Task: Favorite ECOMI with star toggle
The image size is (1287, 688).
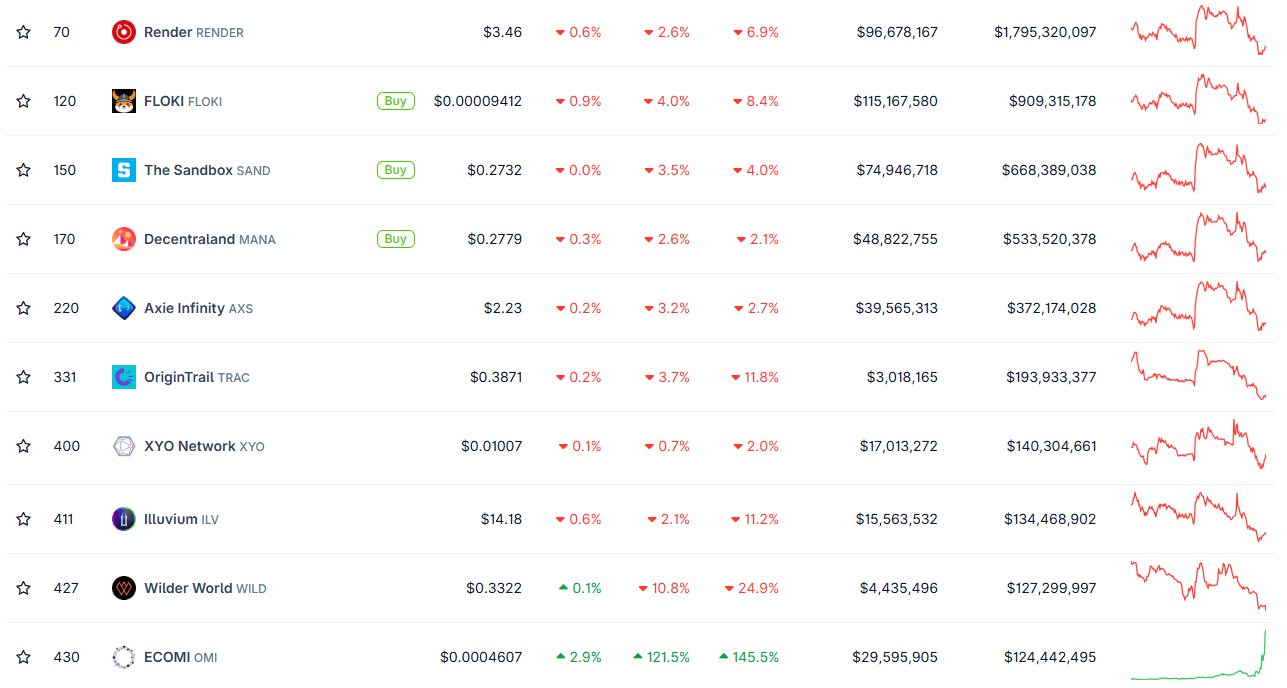Action: pos(23,657)
